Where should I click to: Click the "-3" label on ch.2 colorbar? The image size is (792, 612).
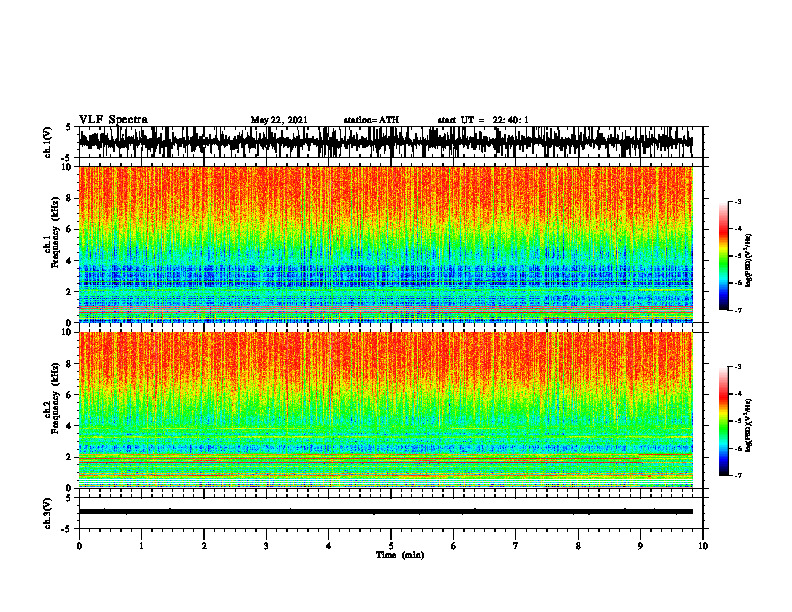737,367
